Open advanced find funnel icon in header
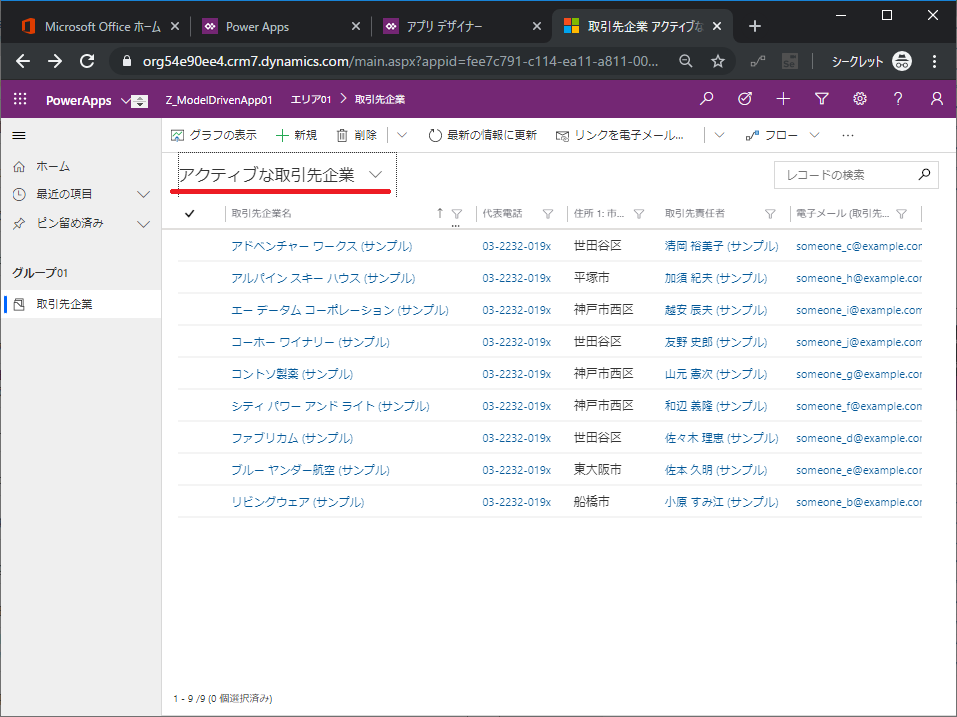The image size is (957, 717). [822, 99]
